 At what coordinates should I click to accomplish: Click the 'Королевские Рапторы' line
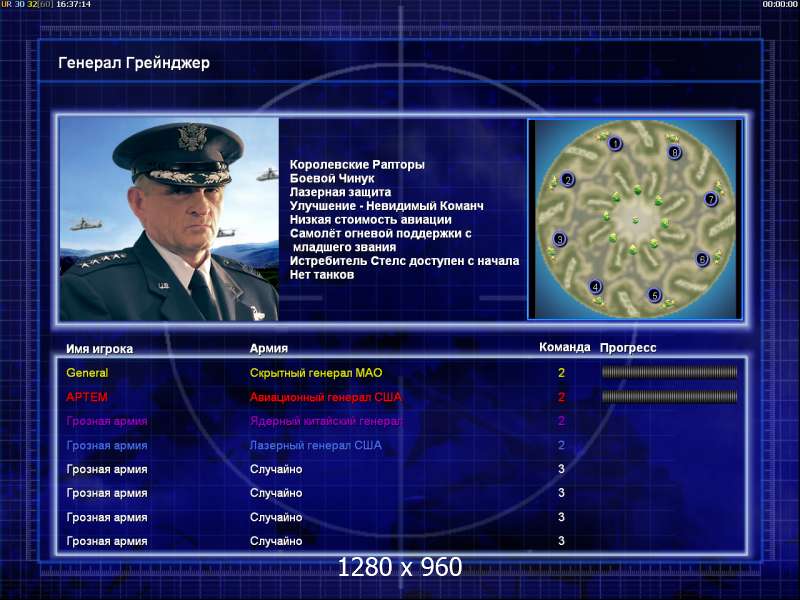(x=357, y=164)
